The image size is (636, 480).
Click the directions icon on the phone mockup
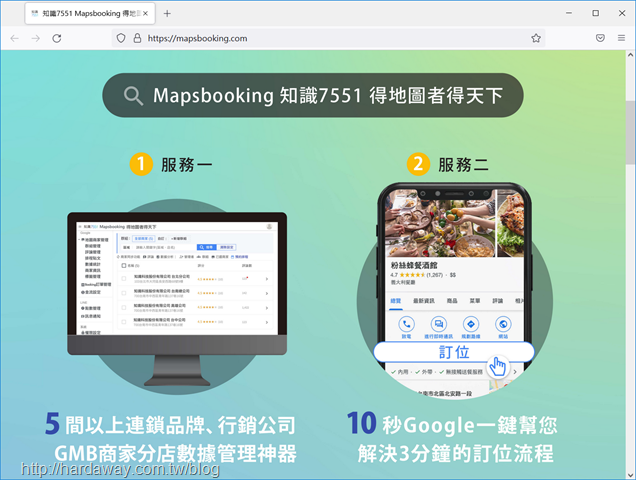471,324
